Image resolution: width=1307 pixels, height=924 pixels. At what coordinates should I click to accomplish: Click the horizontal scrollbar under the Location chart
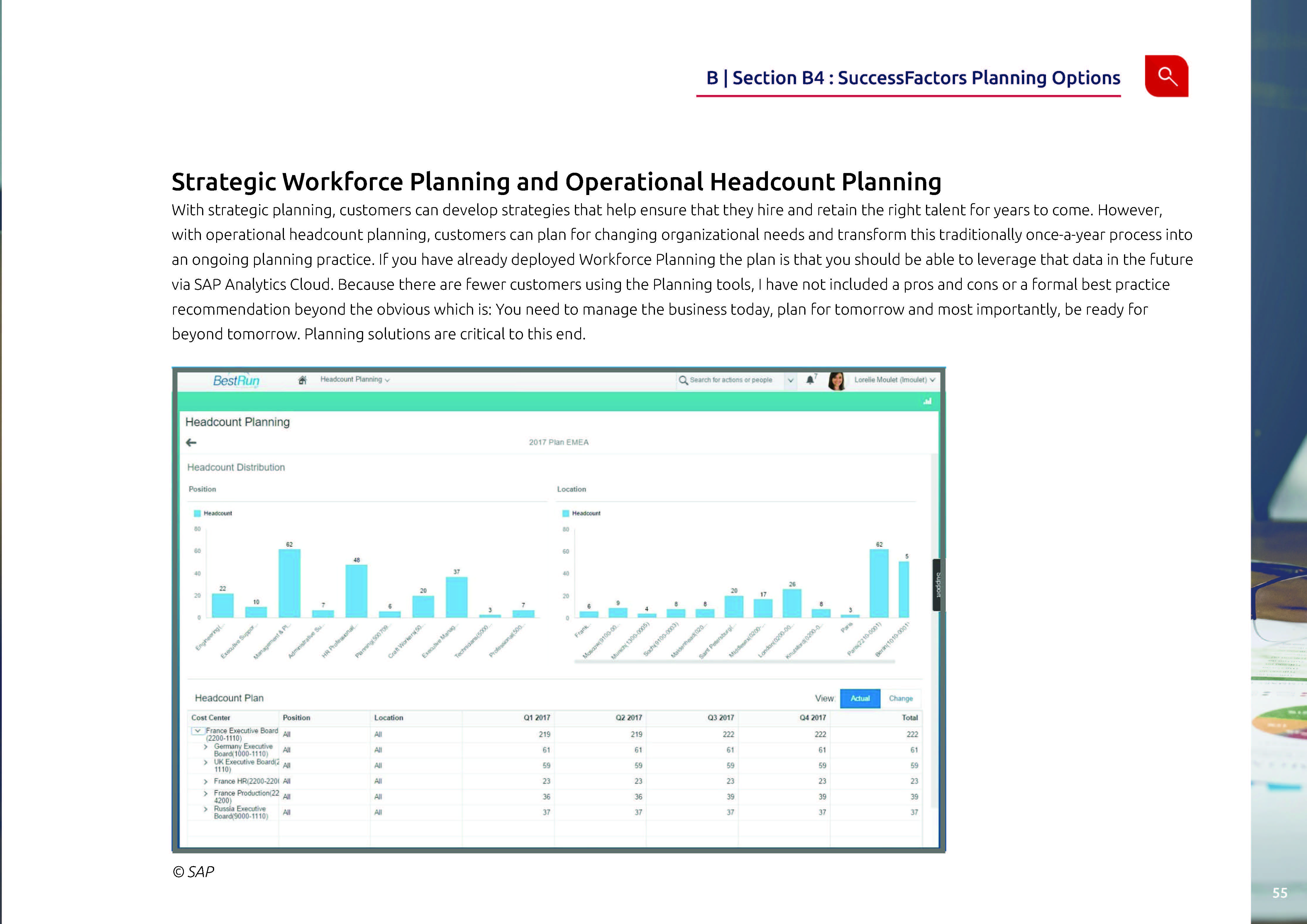click(734, 662)
